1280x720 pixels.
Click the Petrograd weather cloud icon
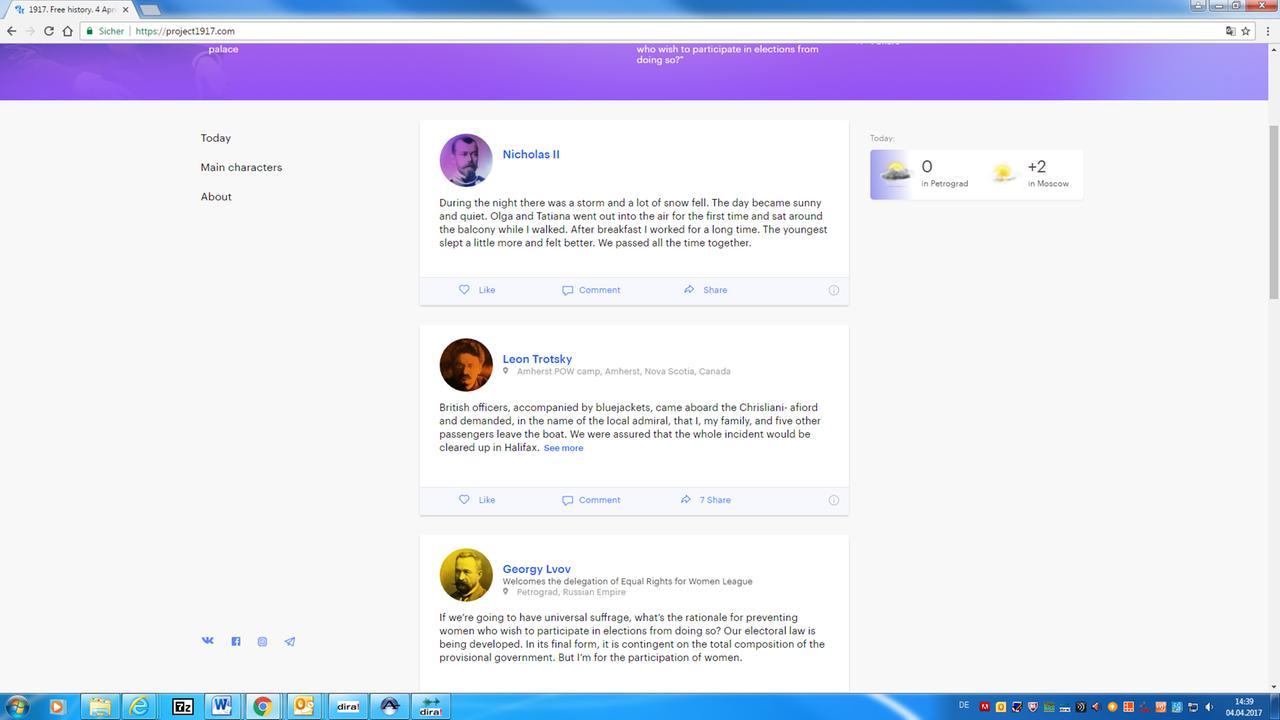click(894, 173)
